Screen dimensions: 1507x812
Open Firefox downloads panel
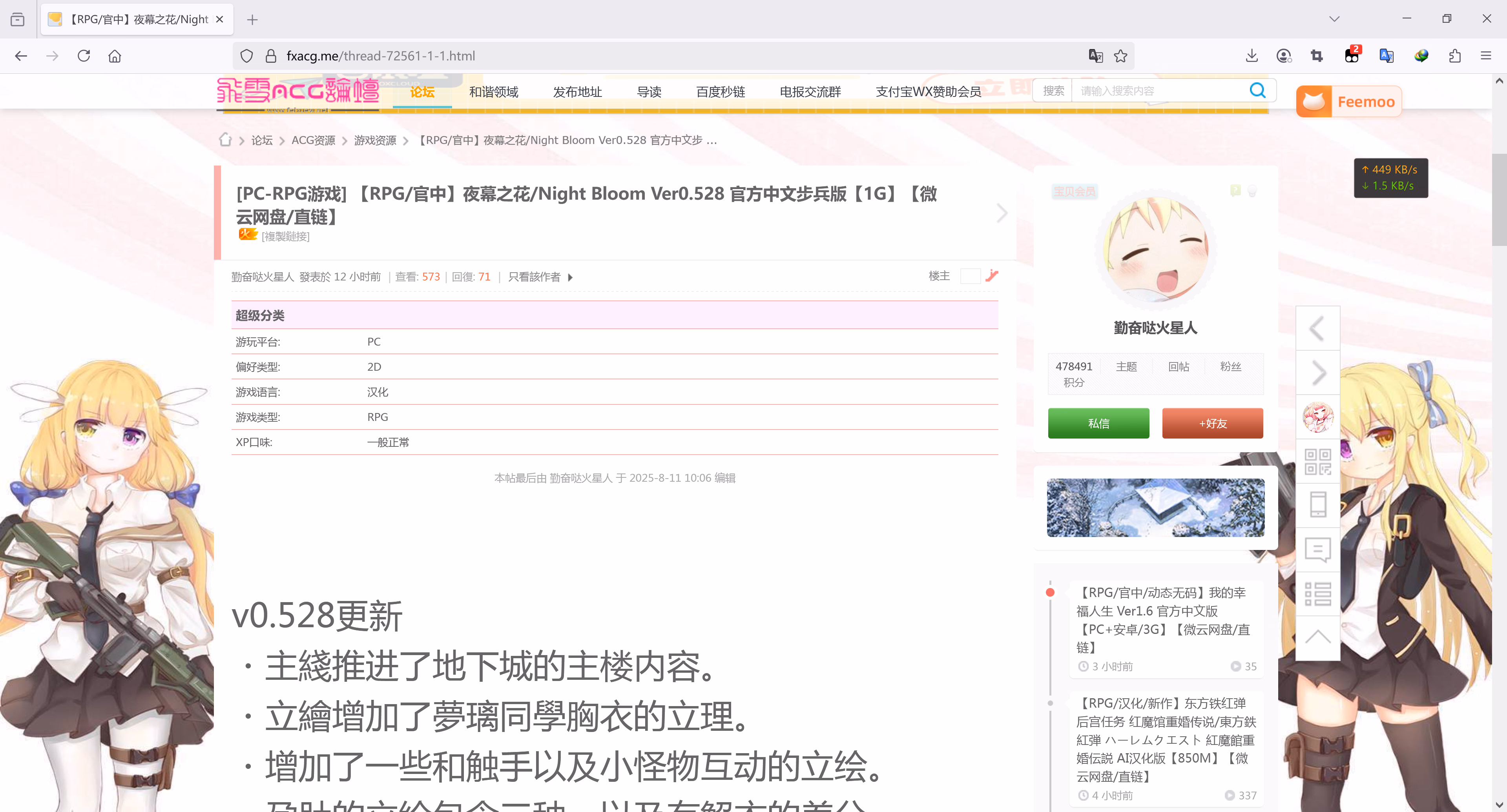(1252, 56)
